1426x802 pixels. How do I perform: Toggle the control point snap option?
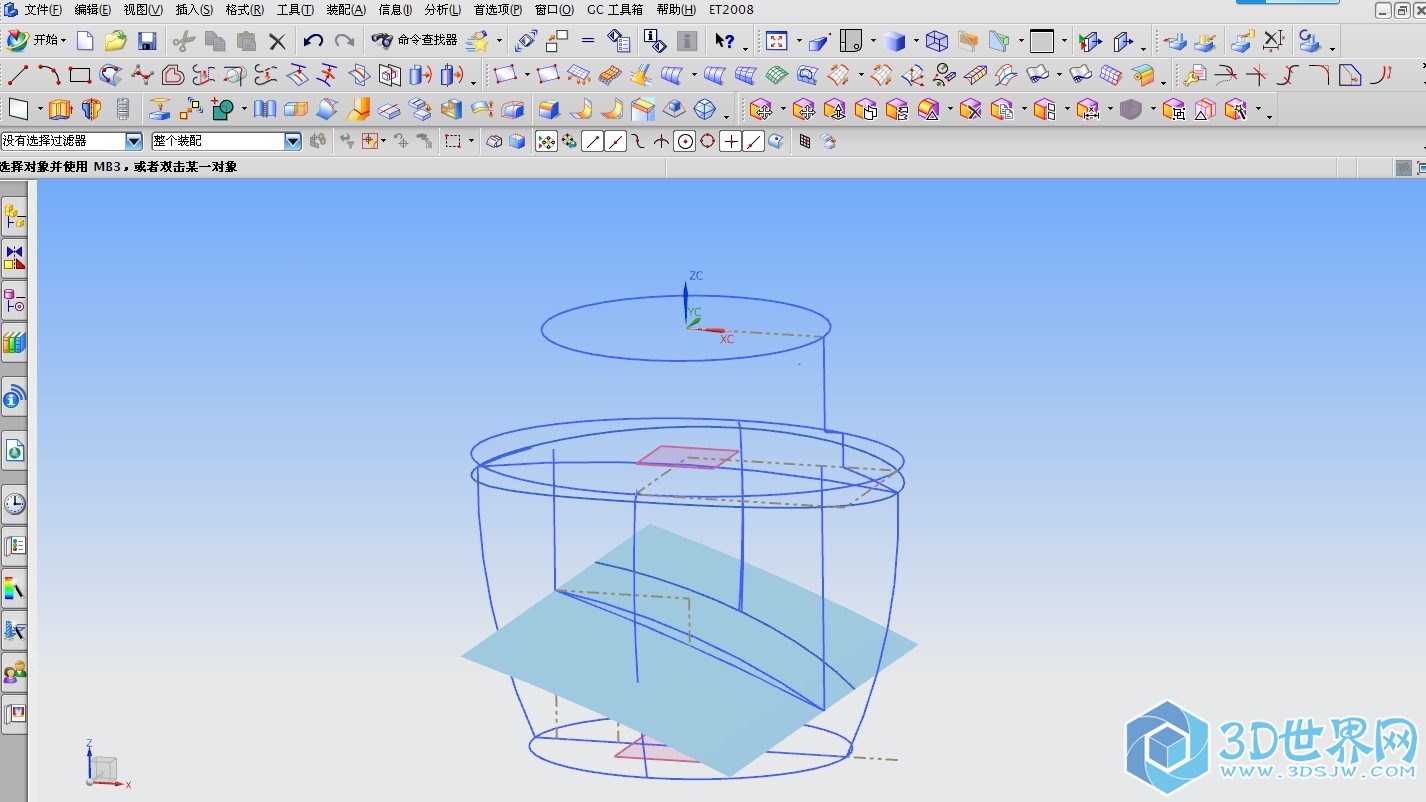[639, 142]
